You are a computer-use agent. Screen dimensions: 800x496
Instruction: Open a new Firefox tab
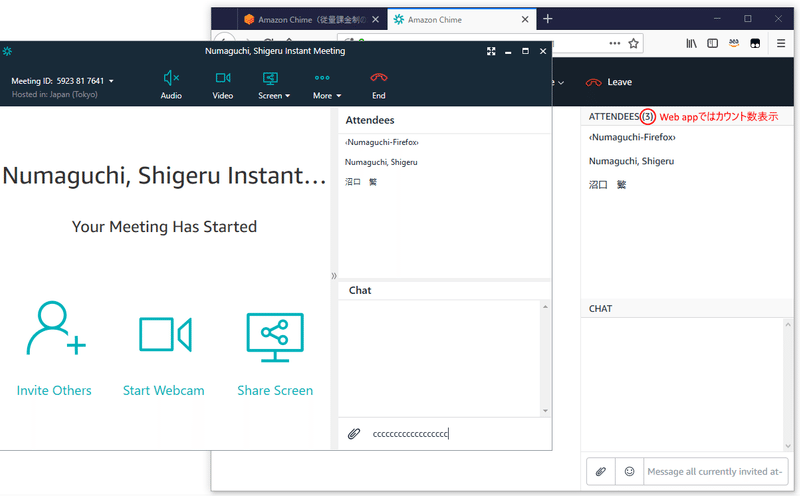[x=547, y=19]
